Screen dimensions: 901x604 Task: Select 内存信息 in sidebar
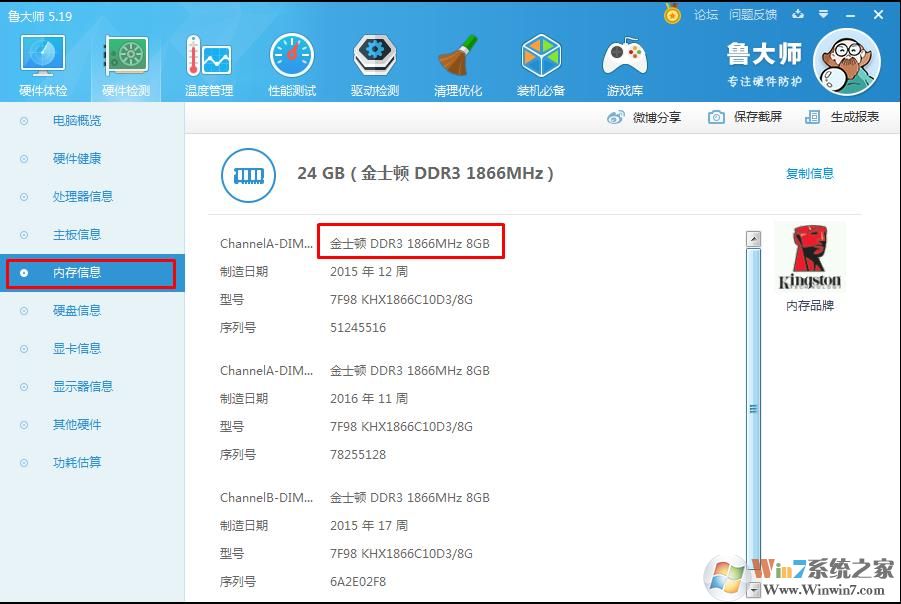click(92, 273)
